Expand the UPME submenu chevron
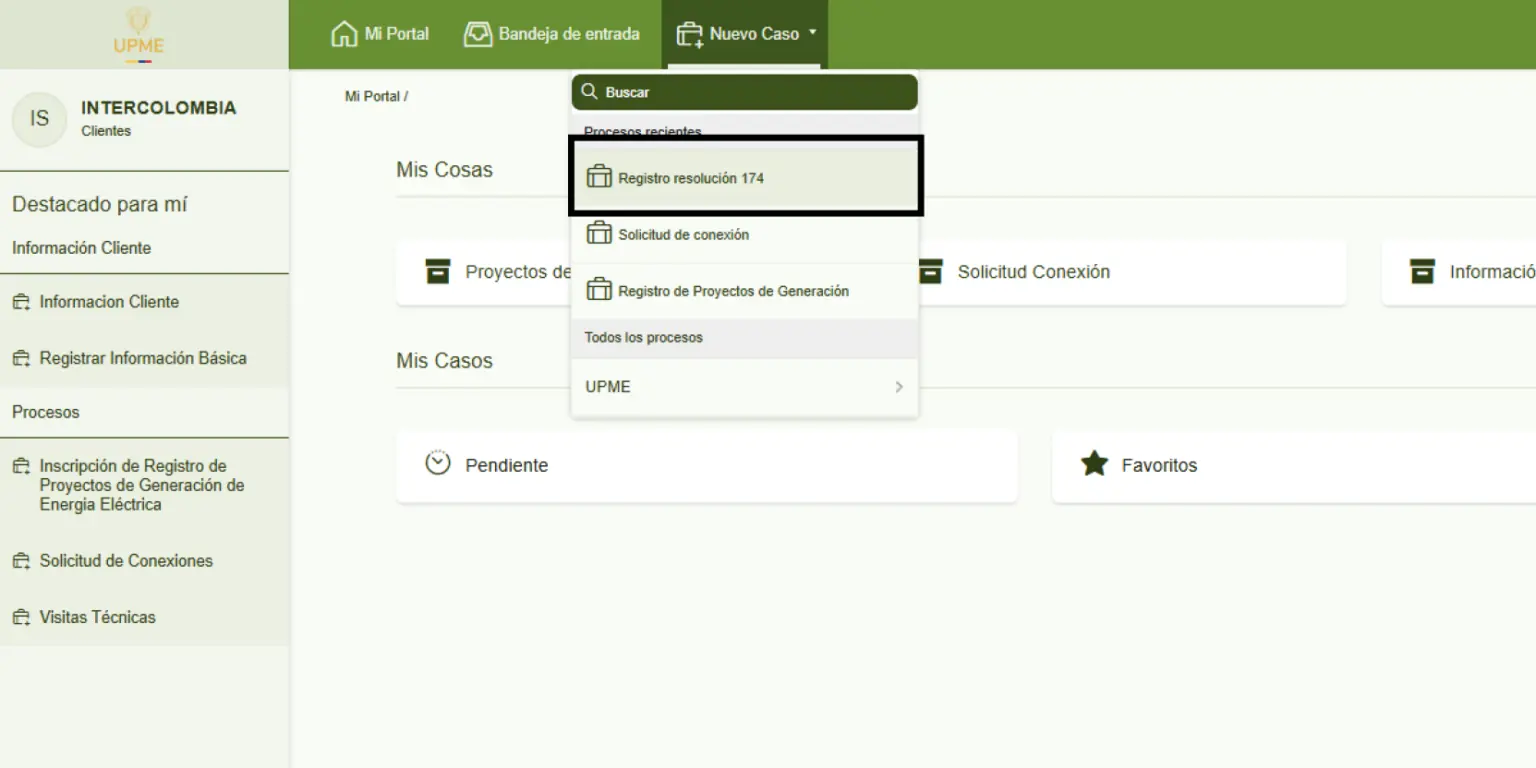Viewport: 1536px width, 768px height. (x=898, y=387)
